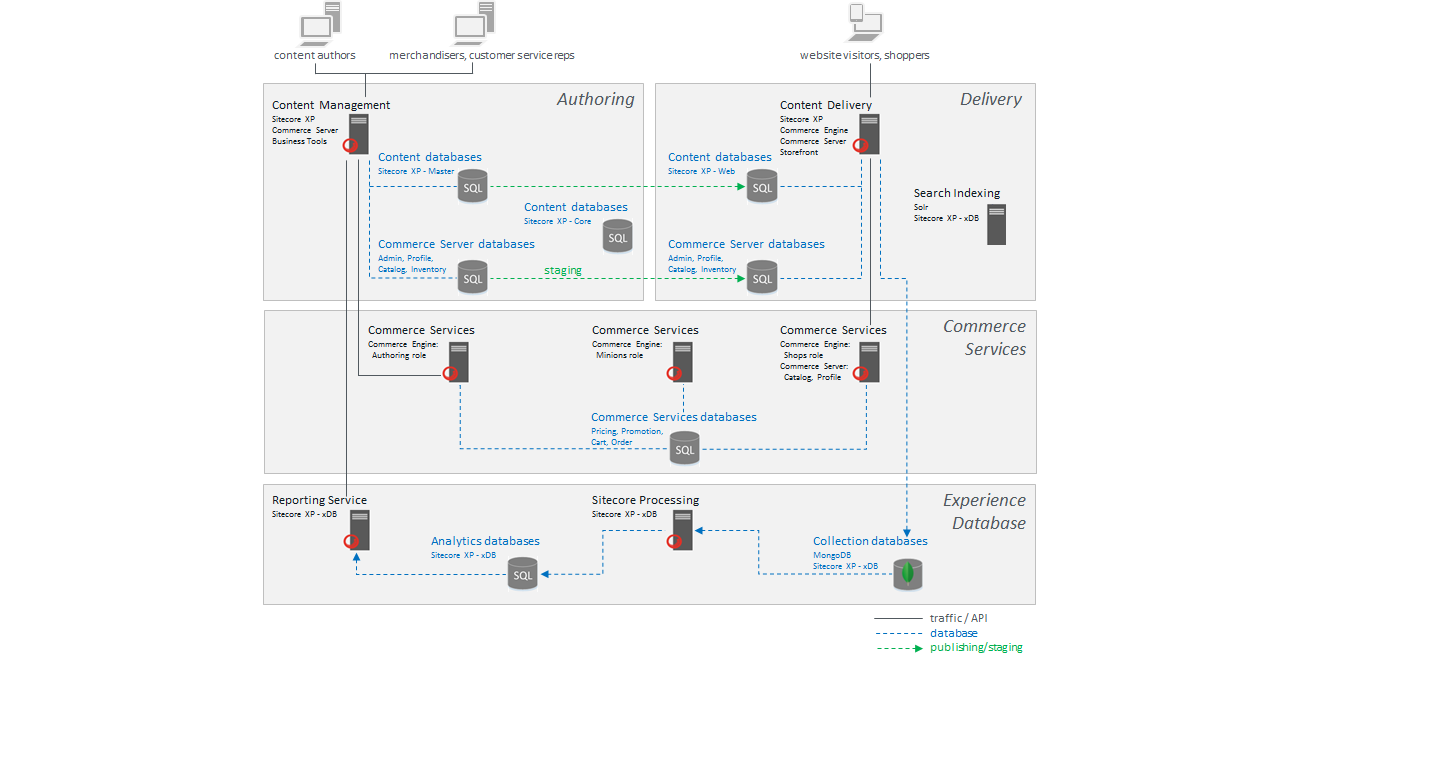Click the green 'staging' arrow label
Image resolution: width=1453 pixels, height=783 pixels.
click(x=563, y=270)
